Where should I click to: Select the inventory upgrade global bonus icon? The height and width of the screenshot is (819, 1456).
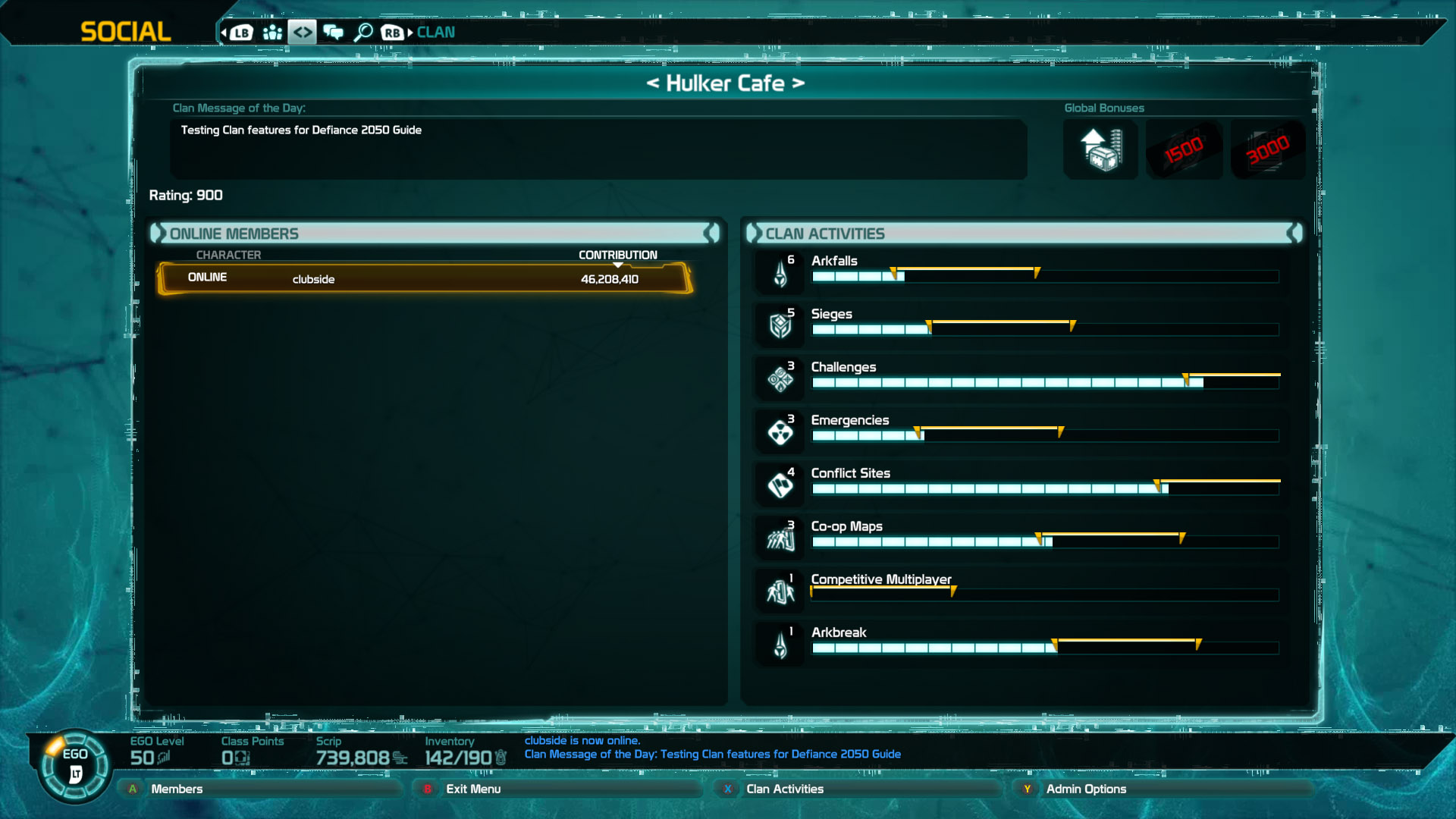[1101, 149]
